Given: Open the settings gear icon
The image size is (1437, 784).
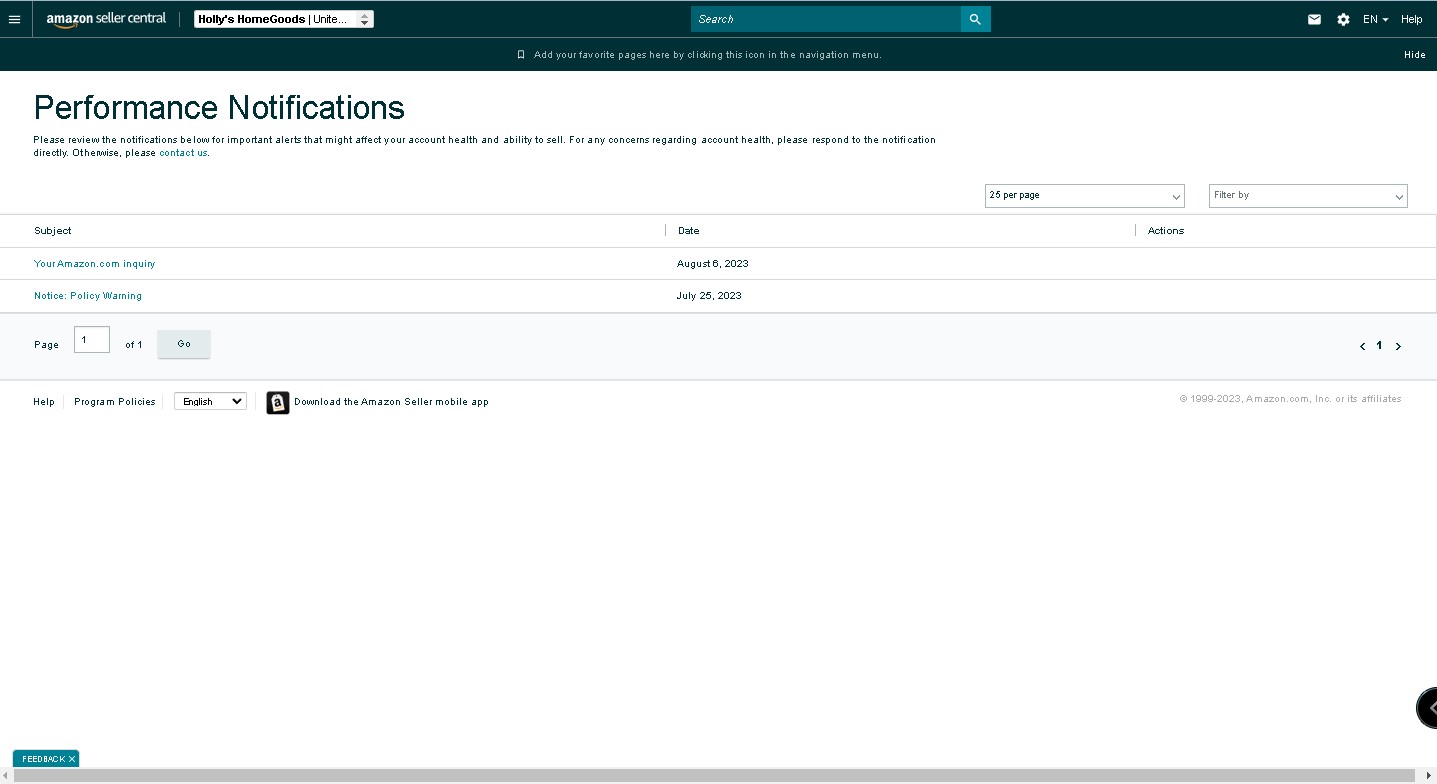Looking at the screenshot, I should click(1343, 19).
